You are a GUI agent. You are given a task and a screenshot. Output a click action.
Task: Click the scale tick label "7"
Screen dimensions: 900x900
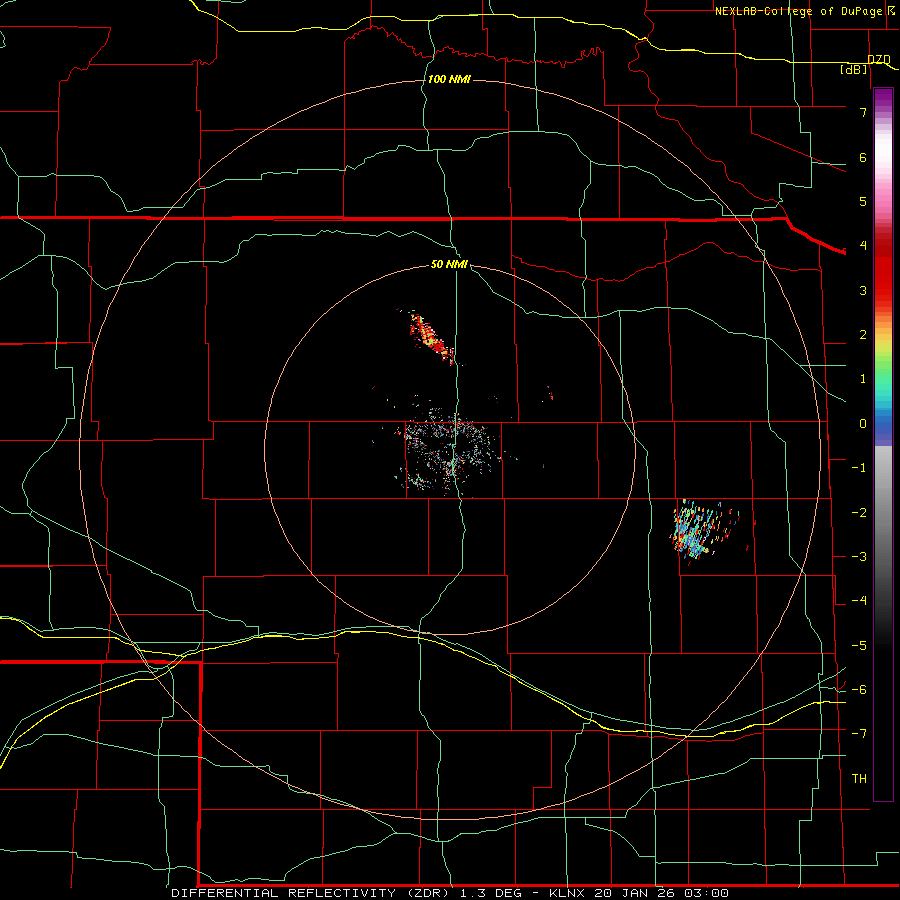click(863, 112)
